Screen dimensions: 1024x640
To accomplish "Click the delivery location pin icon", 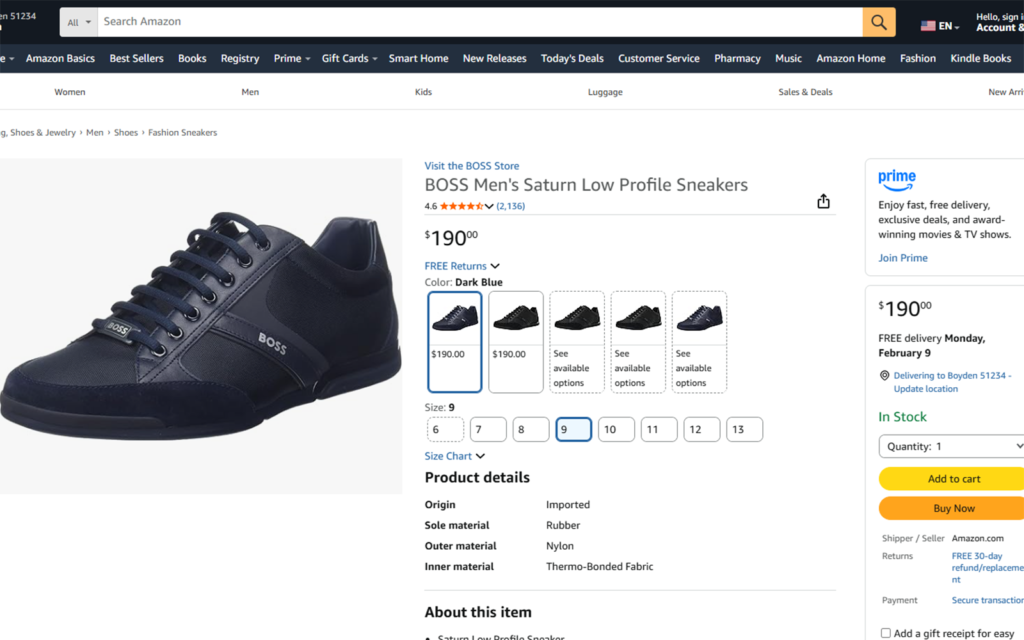I will point(884,376).
